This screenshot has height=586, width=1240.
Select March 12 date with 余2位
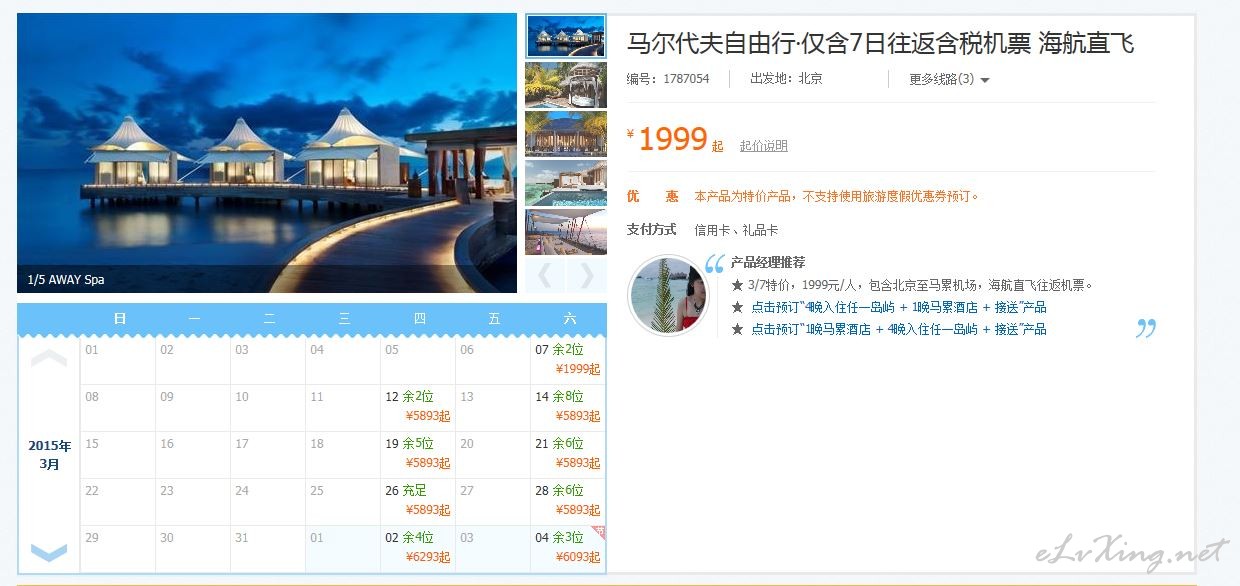[418, 407]
